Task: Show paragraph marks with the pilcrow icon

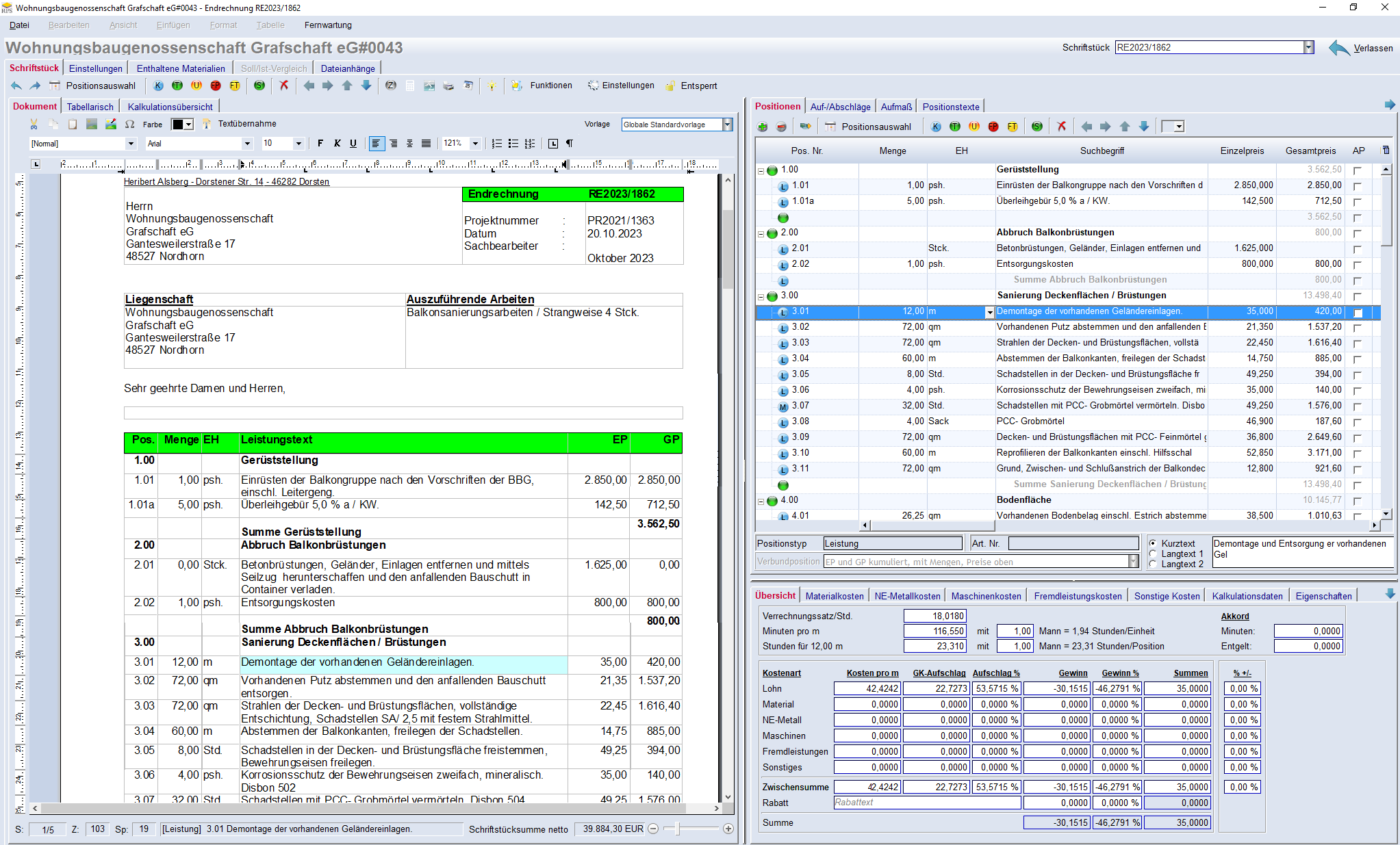Action: pyautogui.click(x=570, y=144)
